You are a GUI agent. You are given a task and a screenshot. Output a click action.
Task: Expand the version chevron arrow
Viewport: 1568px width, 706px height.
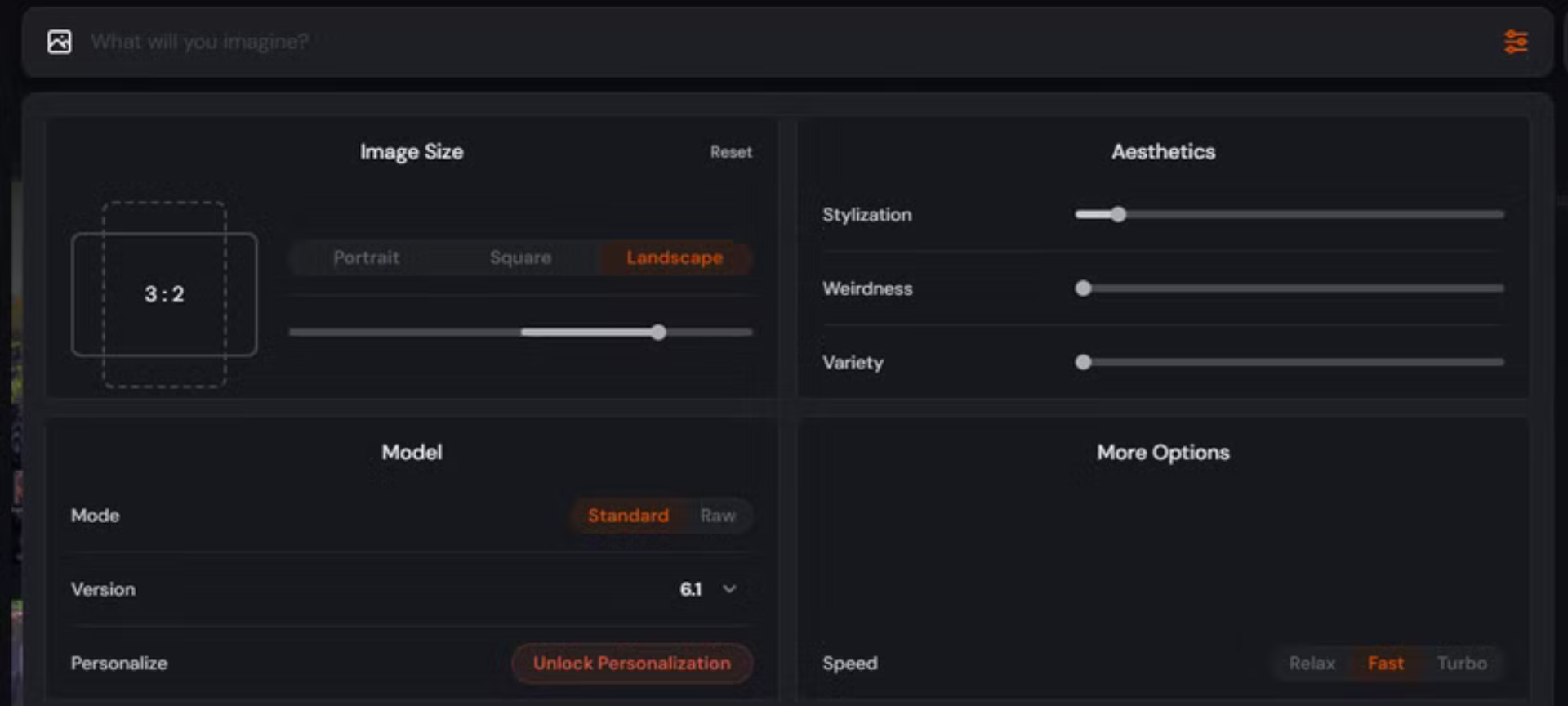pyautogui.click(x=729, y=589)
